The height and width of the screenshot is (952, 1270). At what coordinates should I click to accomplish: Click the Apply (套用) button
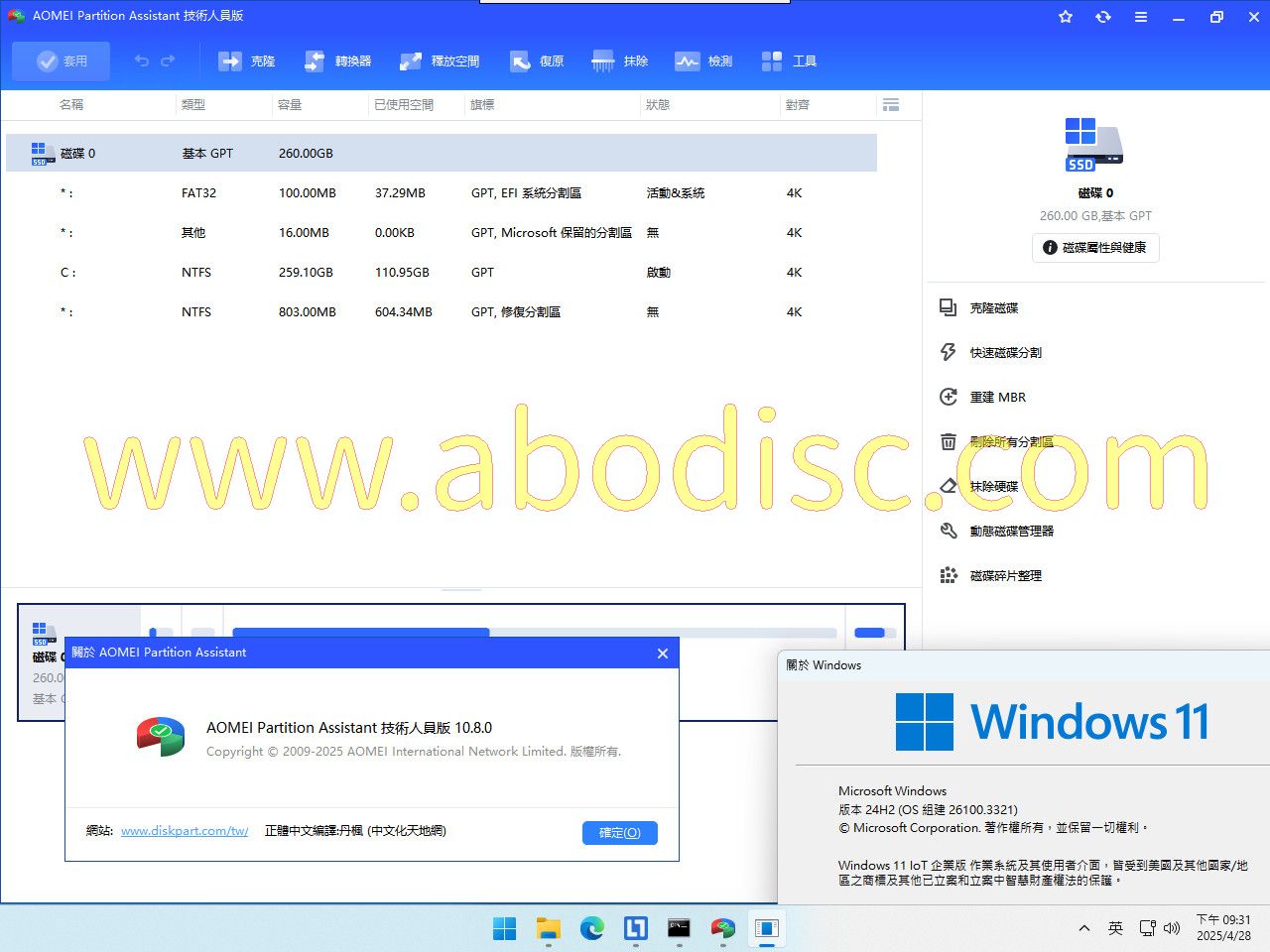click(62, 61)
